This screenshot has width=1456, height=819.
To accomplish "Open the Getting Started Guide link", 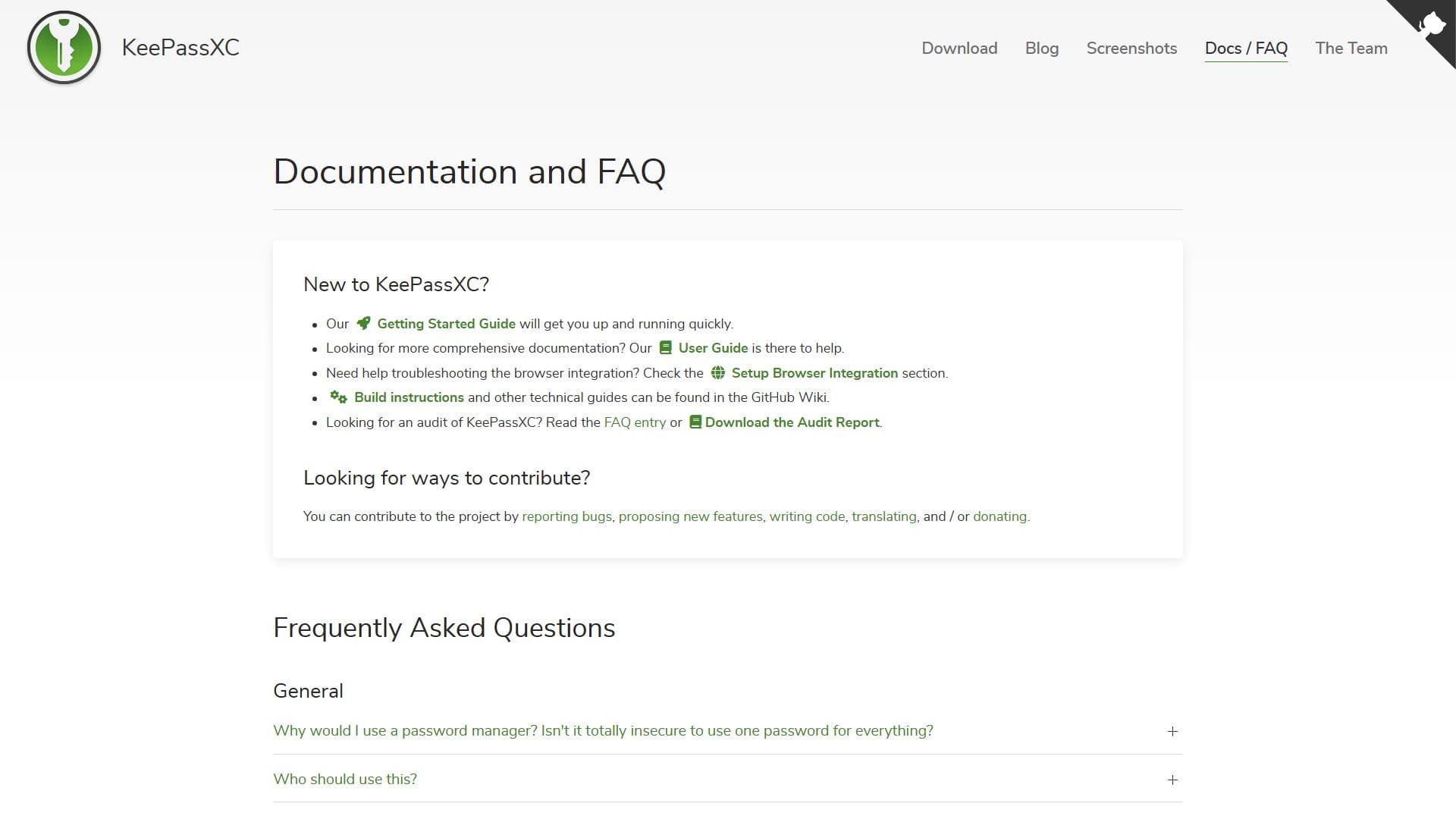I will [x=446, y=324].
